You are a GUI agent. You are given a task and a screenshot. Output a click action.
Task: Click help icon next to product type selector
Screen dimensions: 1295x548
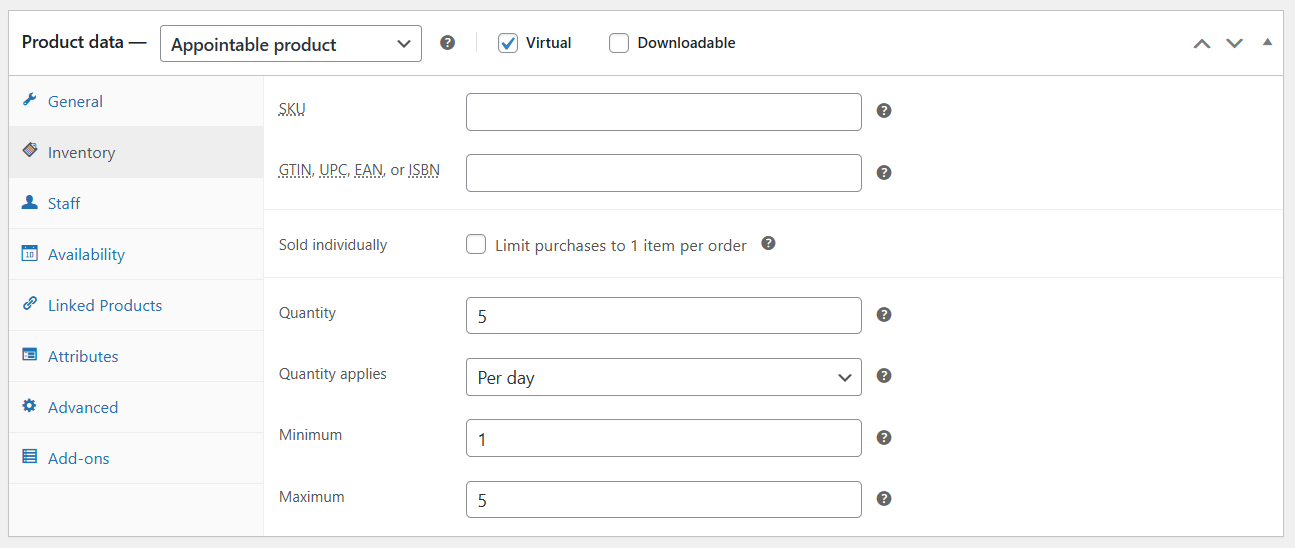pos(448,43)
